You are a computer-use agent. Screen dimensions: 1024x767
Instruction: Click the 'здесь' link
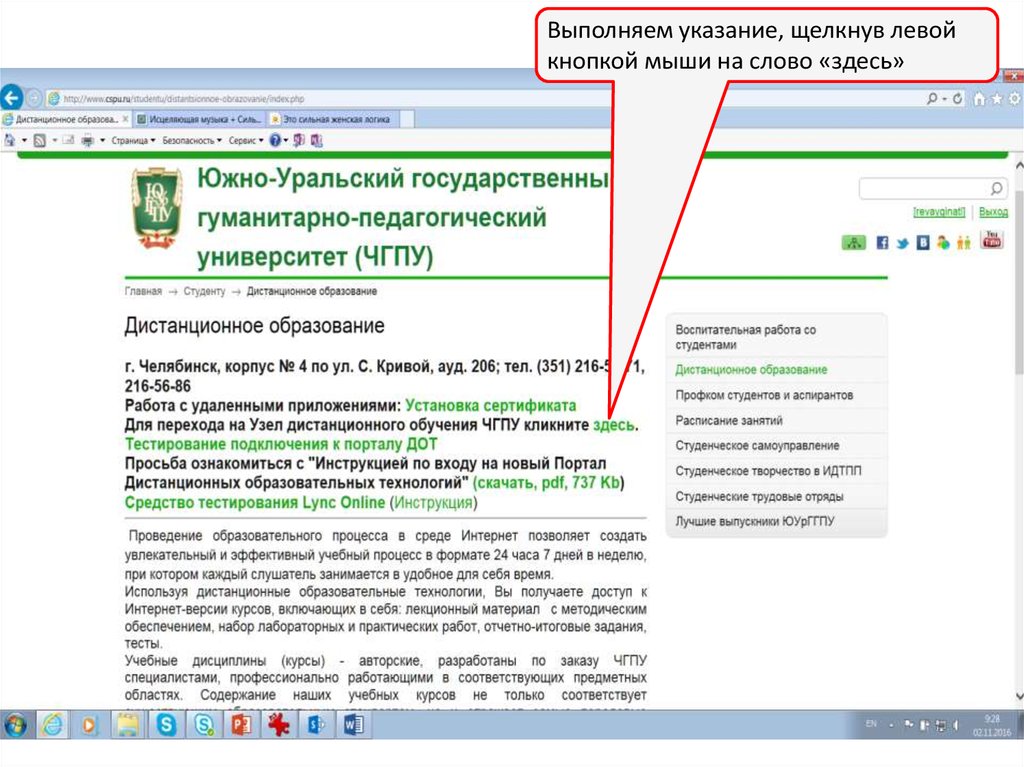(614, 425)
